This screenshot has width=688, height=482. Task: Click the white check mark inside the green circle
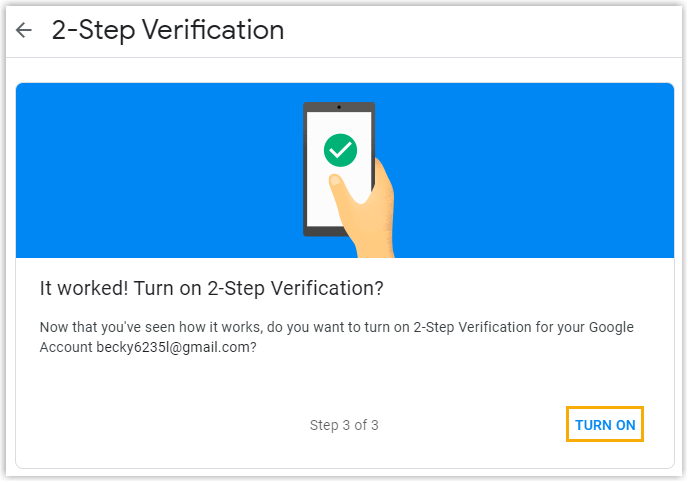click(340, 152)
